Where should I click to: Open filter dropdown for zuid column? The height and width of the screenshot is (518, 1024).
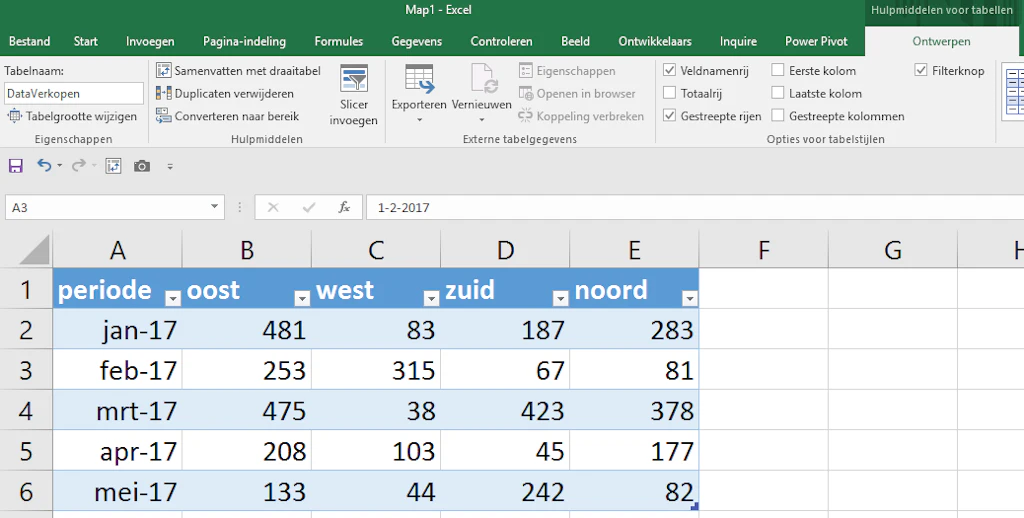click(x=560, y=299)
